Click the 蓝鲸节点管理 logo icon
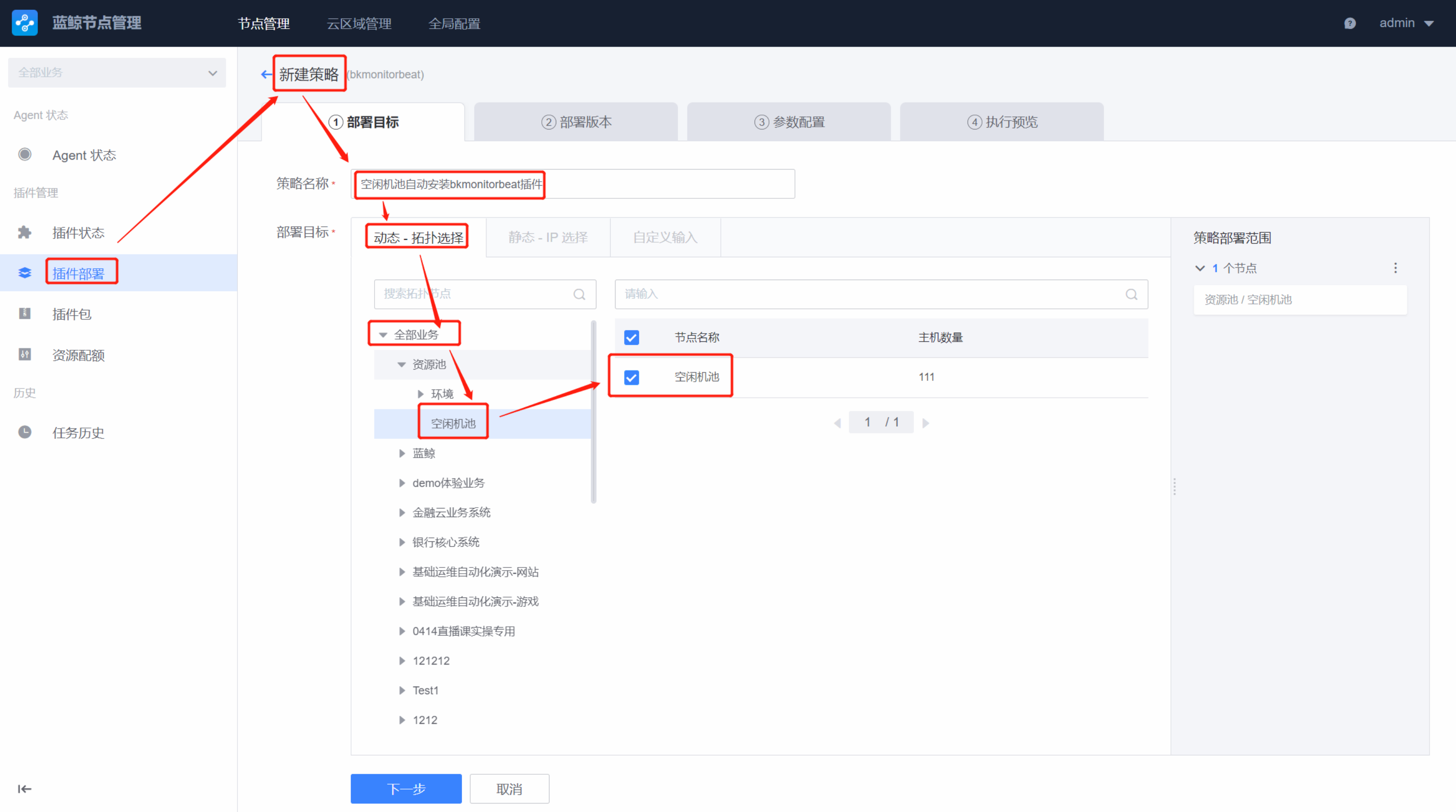The width and height of the screenshot is (1456, 812). click(x=25, y=22)
